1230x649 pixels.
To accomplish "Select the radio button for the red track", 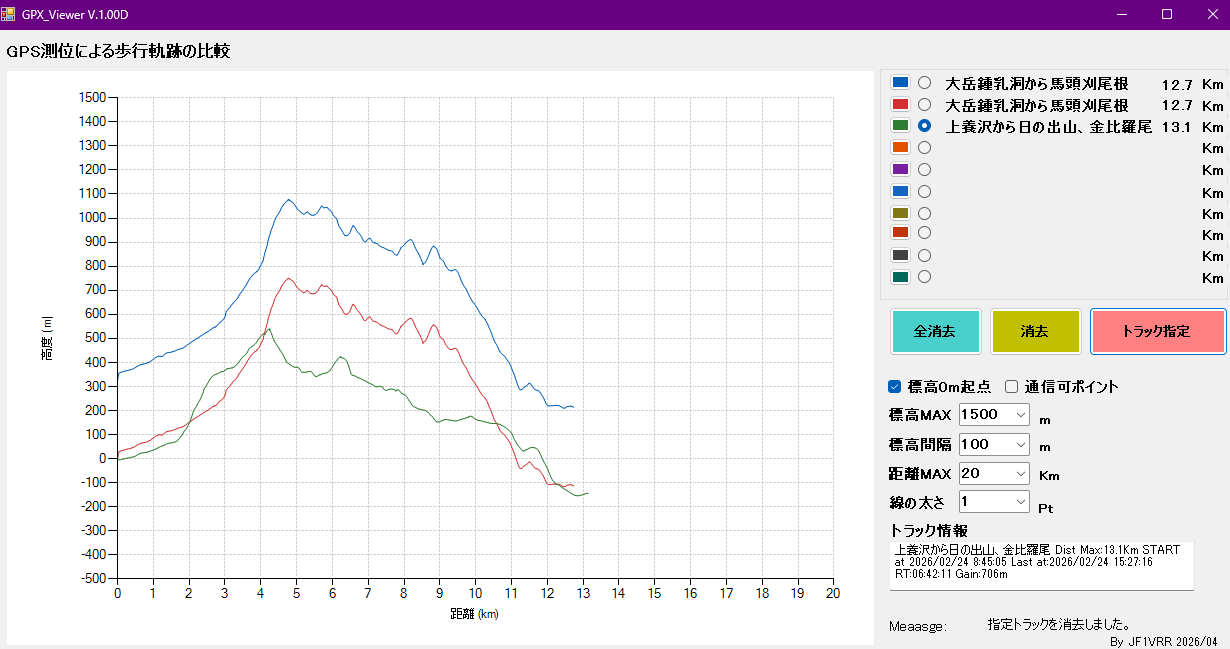I will point(925,104).
